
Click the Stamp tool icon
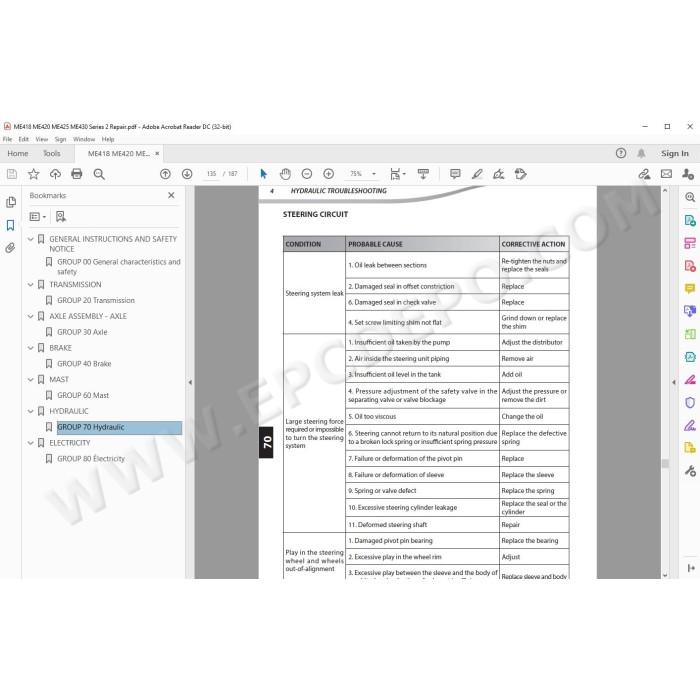[x=521, y=174]
